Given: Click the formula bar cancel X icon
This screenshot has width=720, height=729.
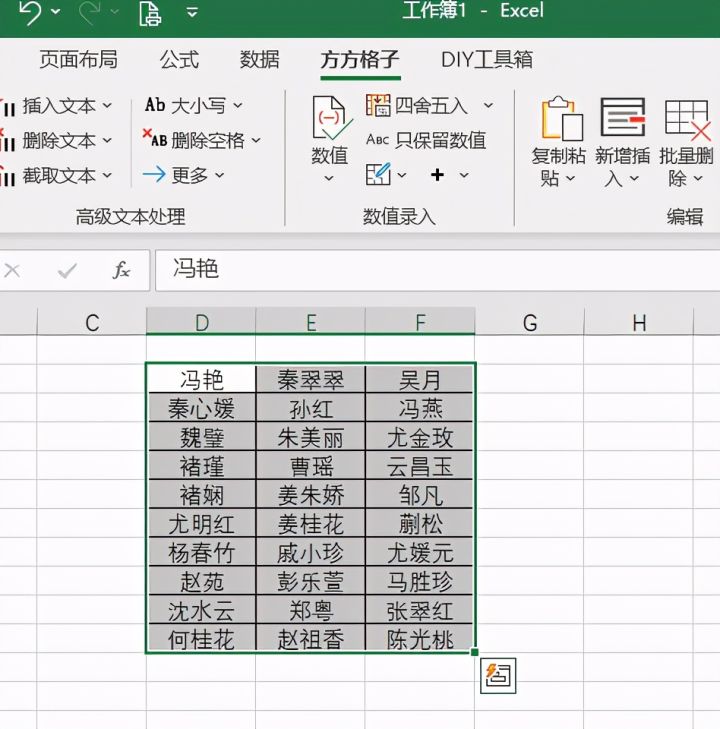Looking at the screenshot, I should (12, 271).
